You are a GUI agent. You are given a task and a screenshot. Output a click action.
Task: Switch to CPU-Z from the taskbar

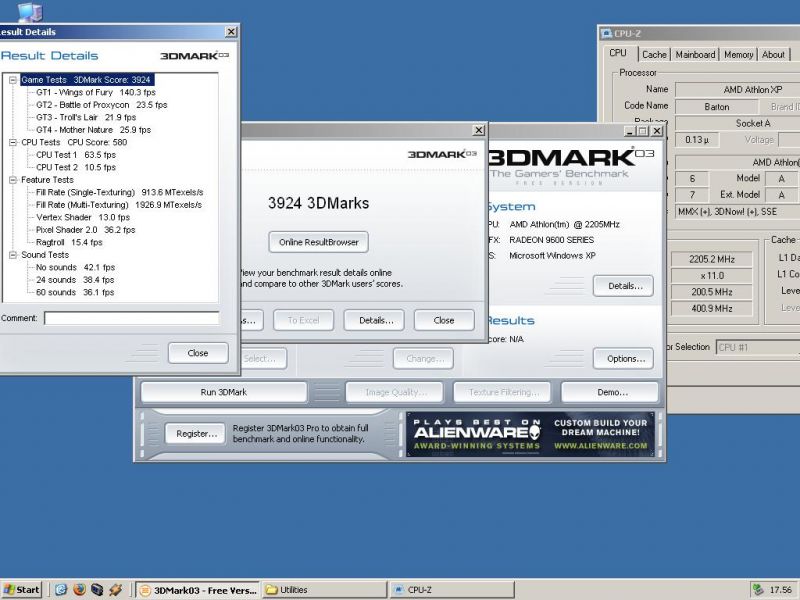pyautogui.click(x=452, y=590)
